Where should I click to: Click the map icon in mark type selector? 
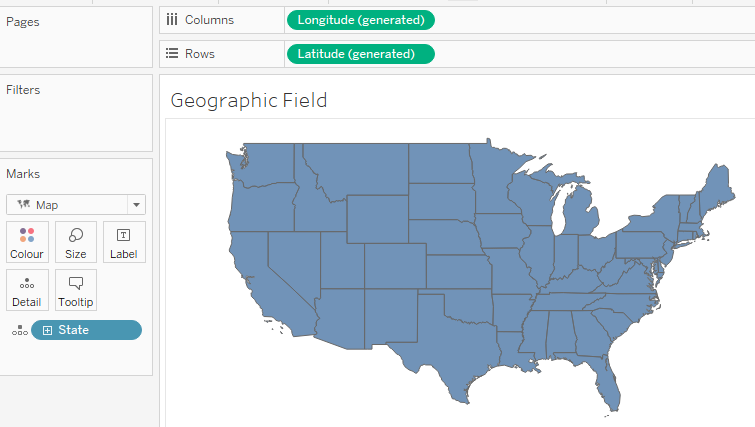23,204
